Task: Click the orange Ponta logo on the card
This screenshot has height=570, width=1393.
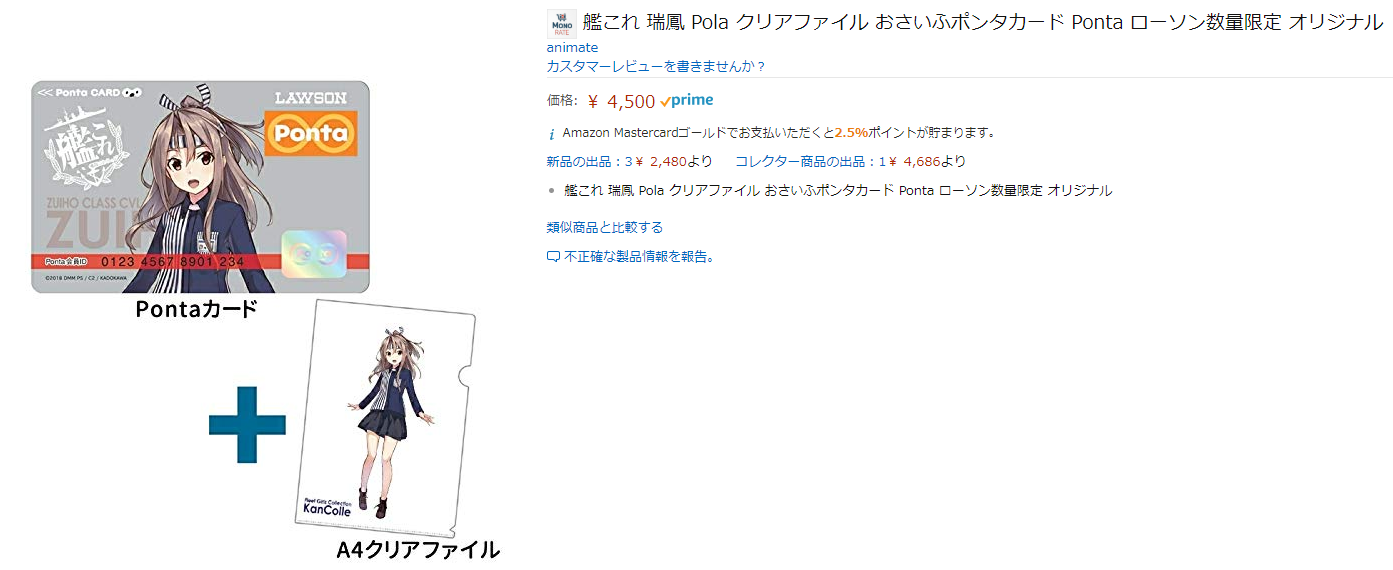Action: pyautogui.click(x=311, y=133)
